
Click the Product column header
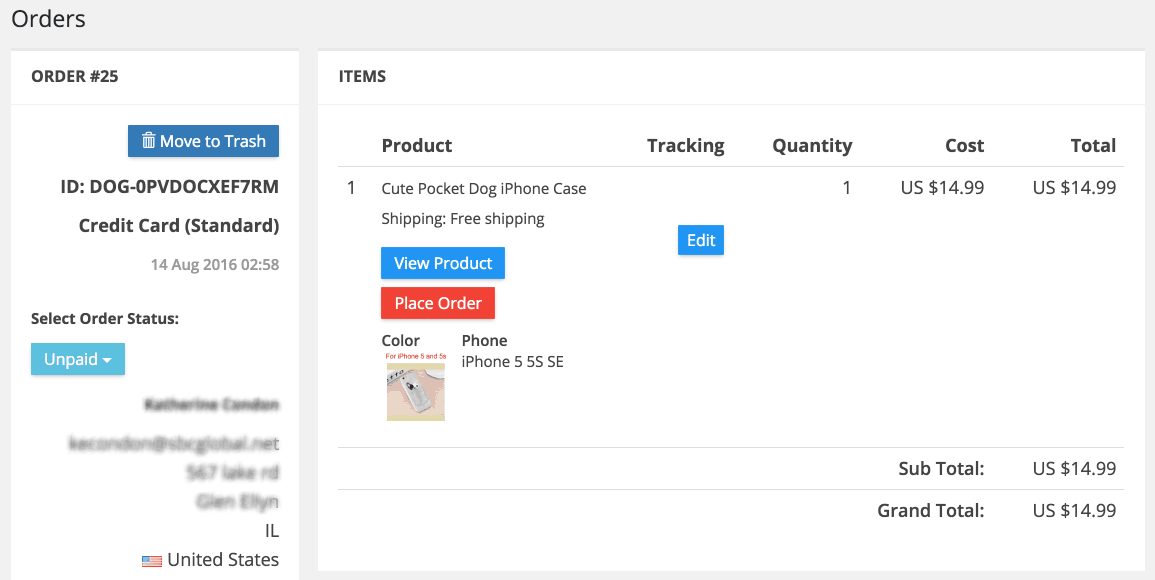click(417, 146)
